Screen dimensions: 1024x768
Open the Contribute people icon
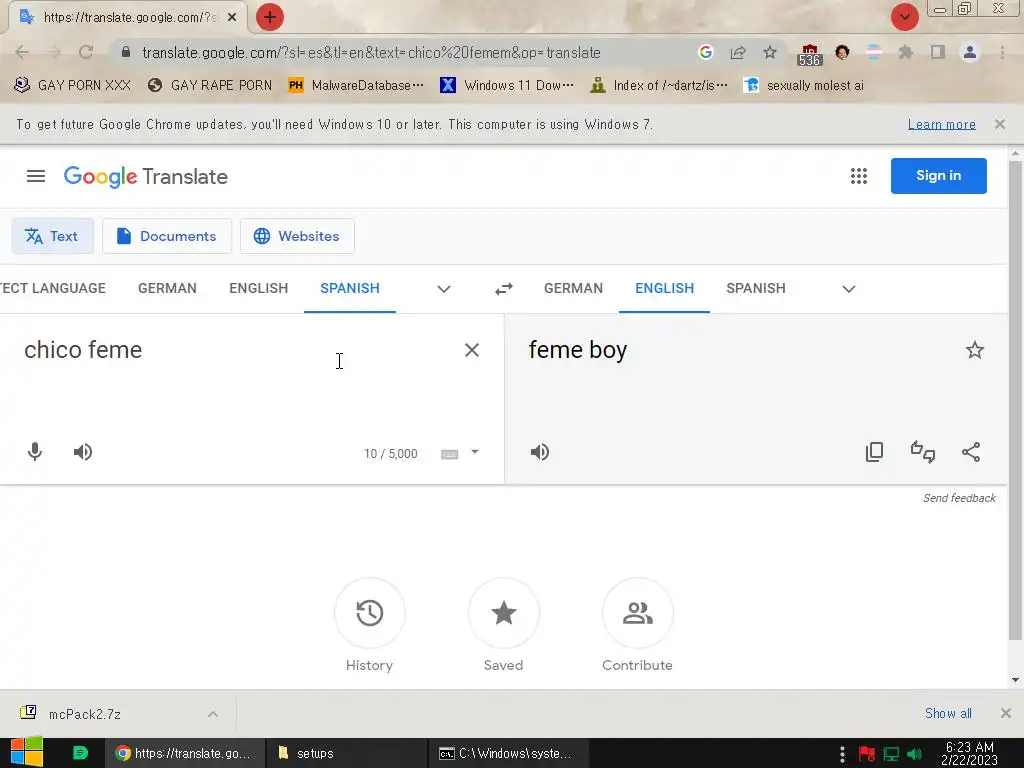pyautogui.click(x=637, y=613)
